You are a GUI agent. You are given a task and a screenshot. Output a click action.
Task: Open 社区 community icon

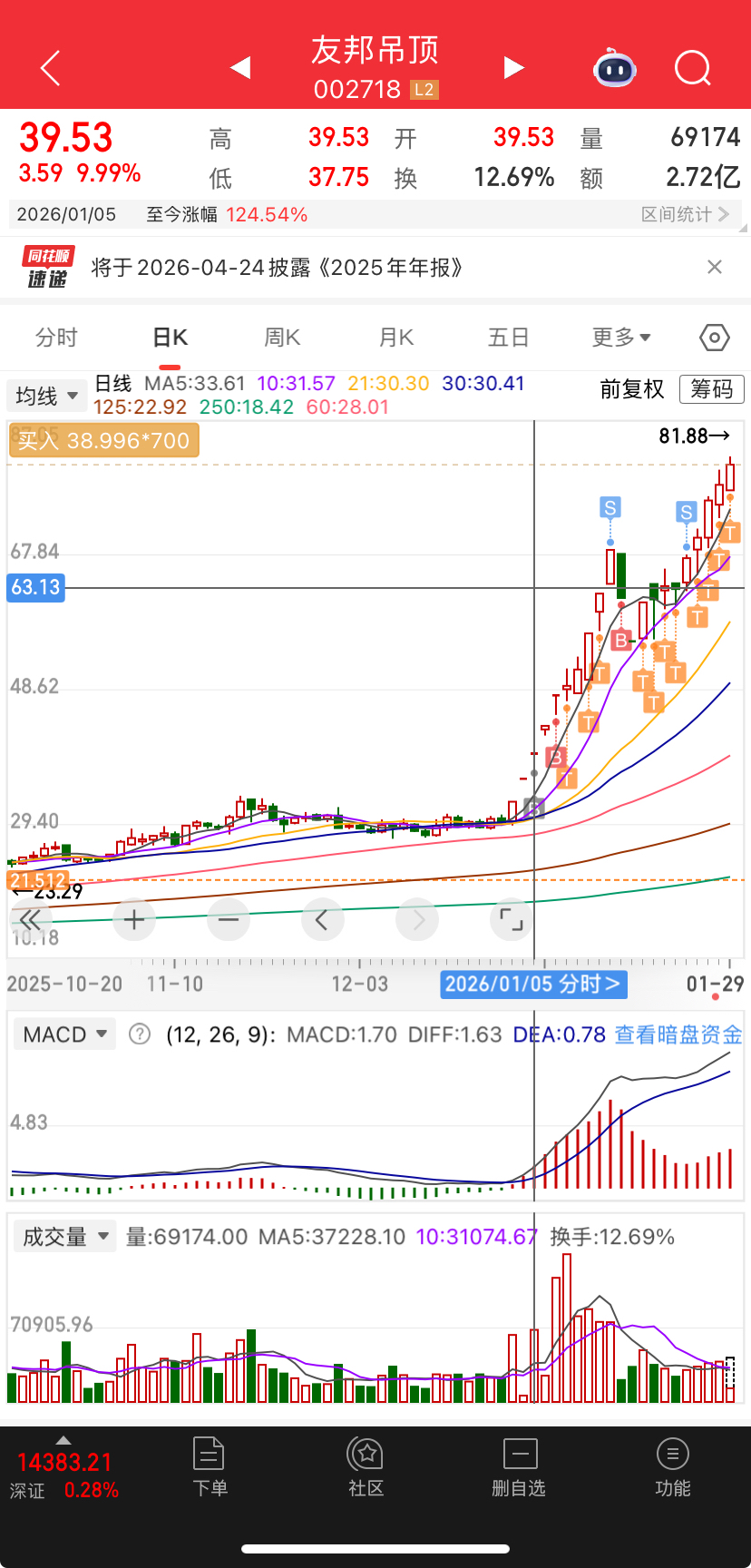coord(366,1466)
